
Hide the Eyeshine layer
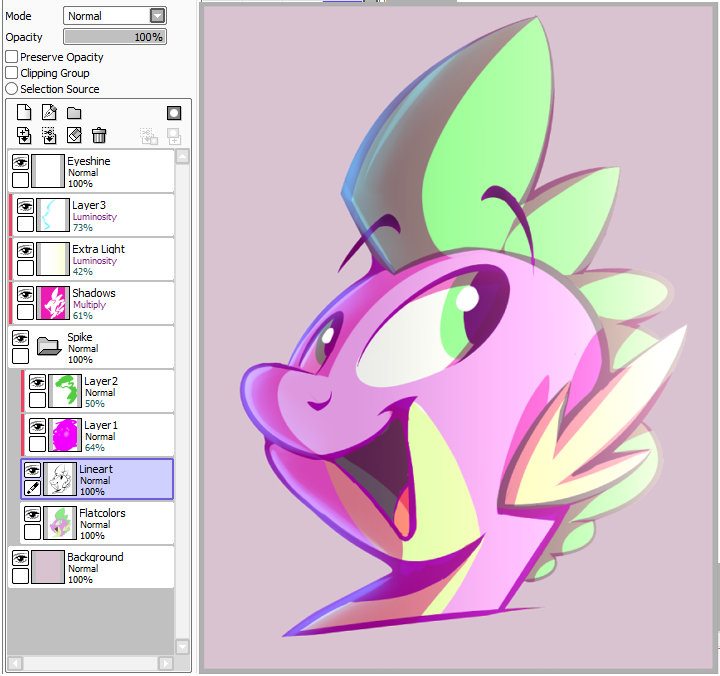click(x=20, y=162)
